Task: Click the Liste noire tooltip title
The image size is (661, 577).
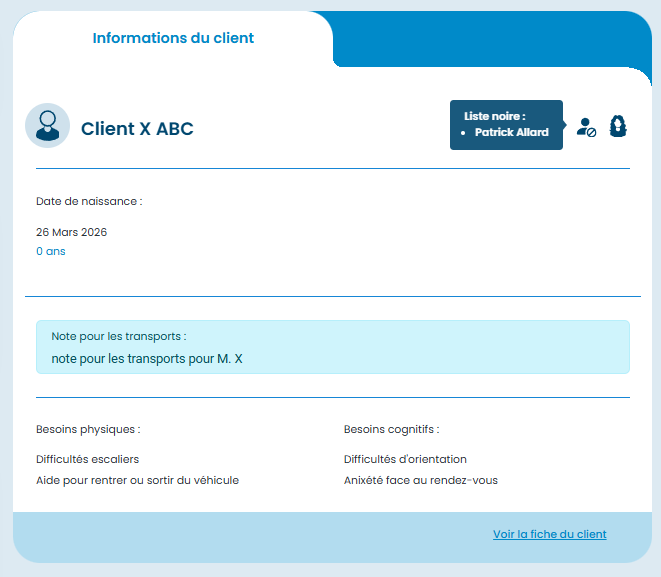Action: [494, 116]
